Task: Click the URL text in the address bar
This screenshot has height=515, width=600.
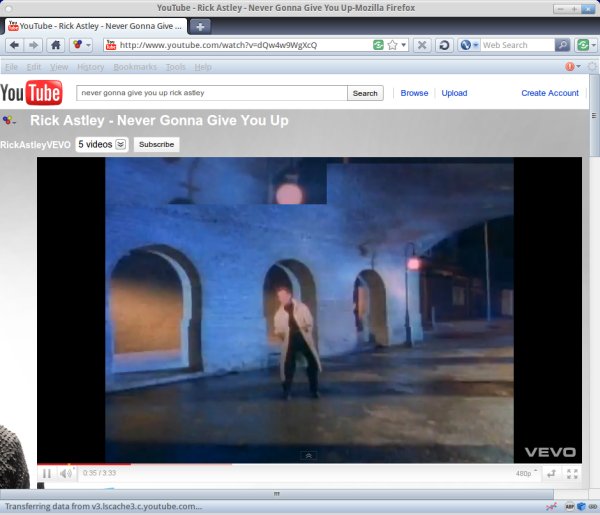Action: (218, 45)
